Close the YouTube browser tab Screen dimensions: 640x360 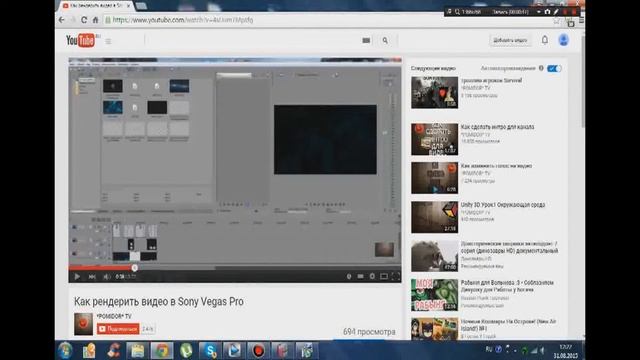click(x=129, y=6)
